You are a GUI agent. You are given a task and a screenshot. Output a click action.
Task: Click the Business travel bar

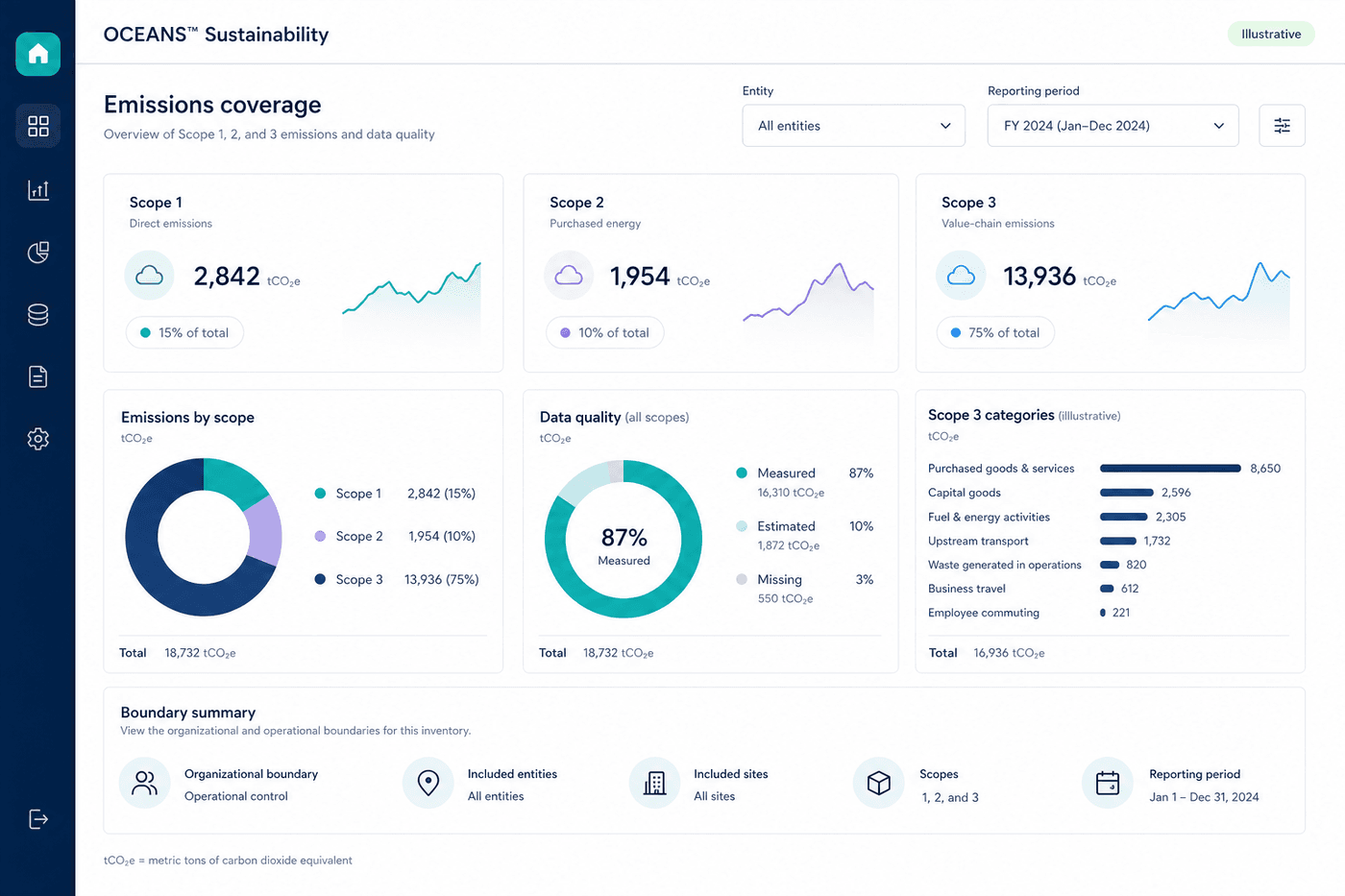pyautogui.click(x=1107, y=589)
